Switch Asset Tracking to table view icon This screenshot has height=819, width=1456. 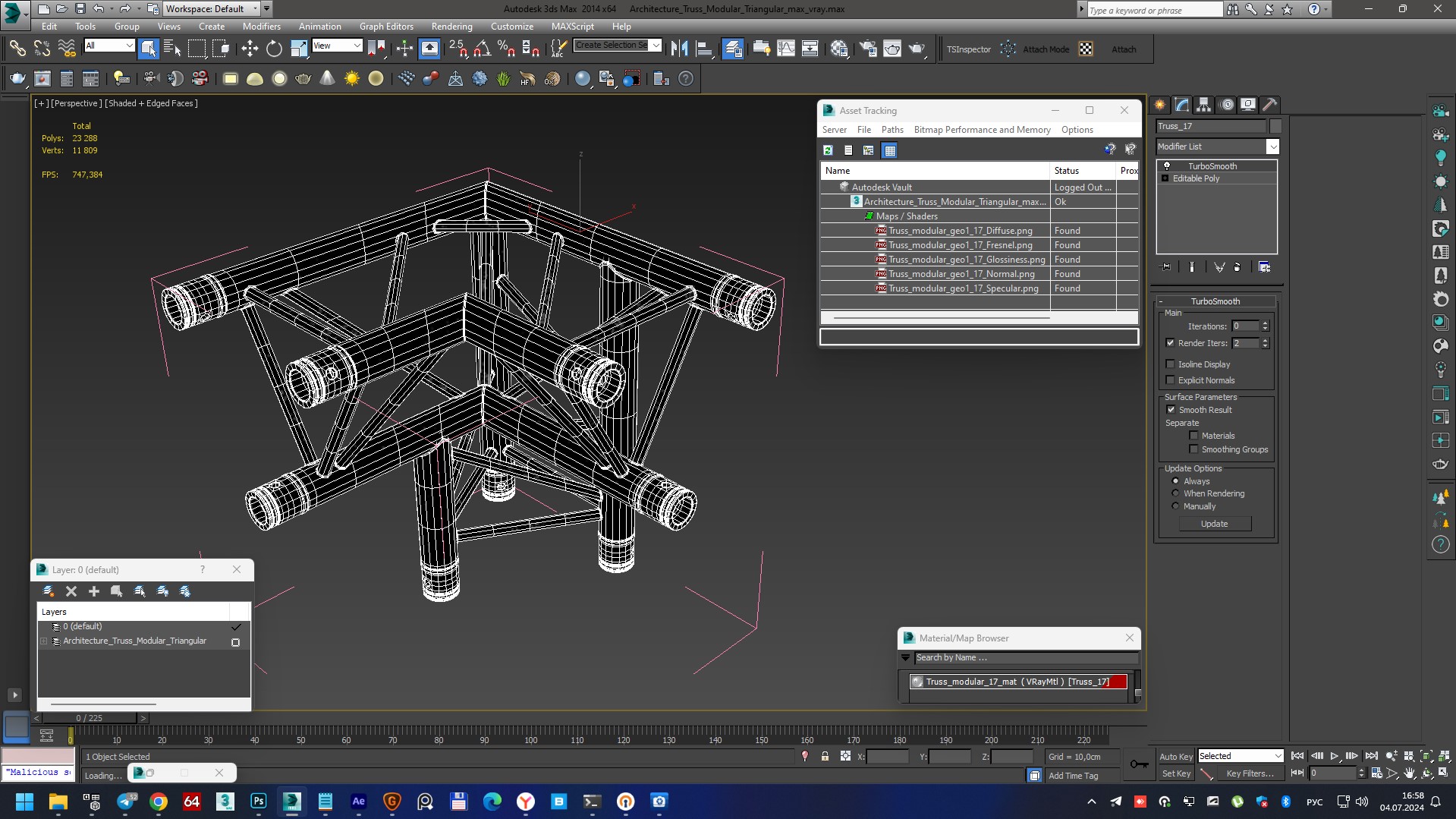890,150
